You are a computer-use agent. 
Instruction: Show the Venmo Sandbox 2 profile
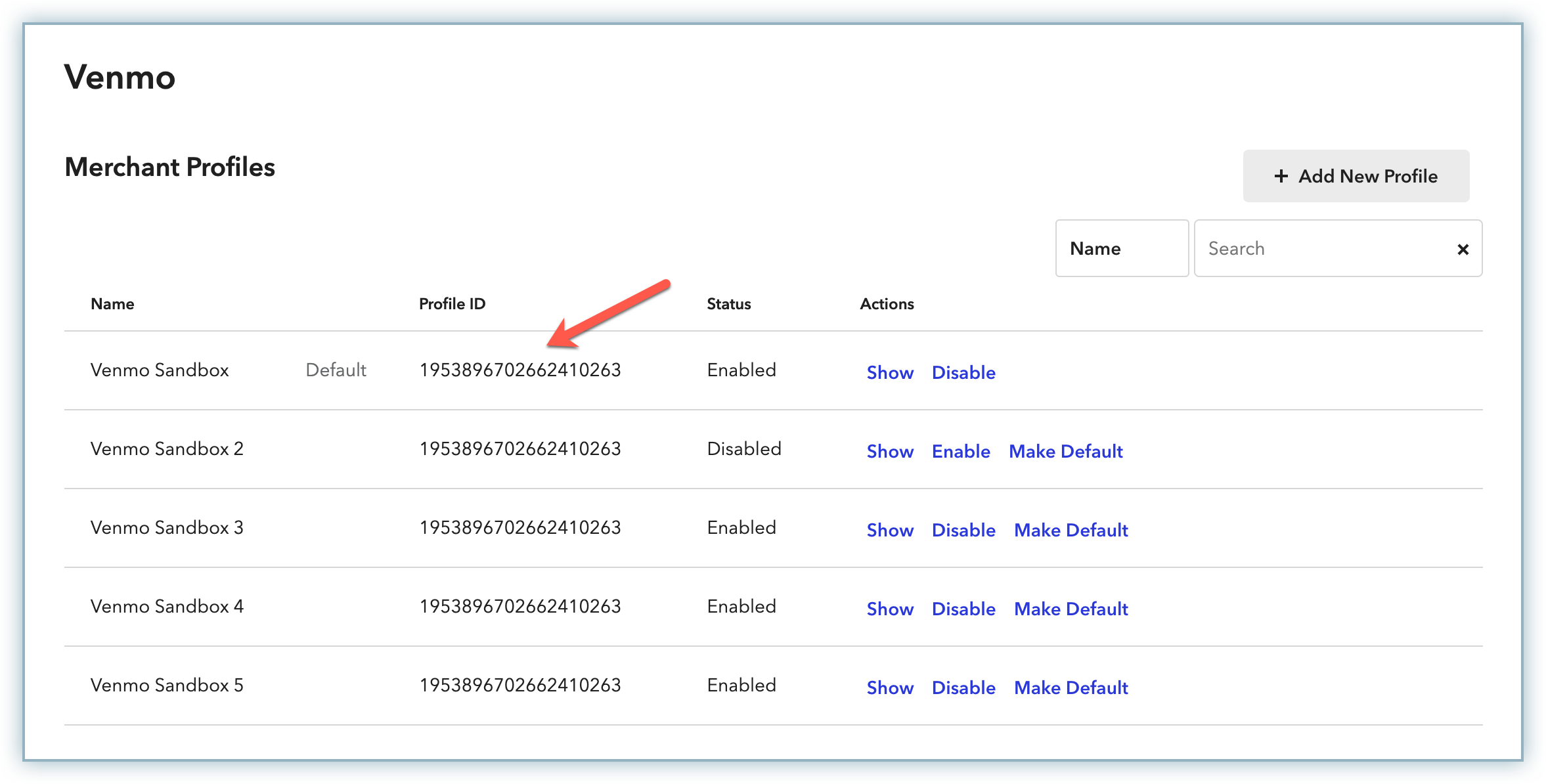tap(889, 451)
